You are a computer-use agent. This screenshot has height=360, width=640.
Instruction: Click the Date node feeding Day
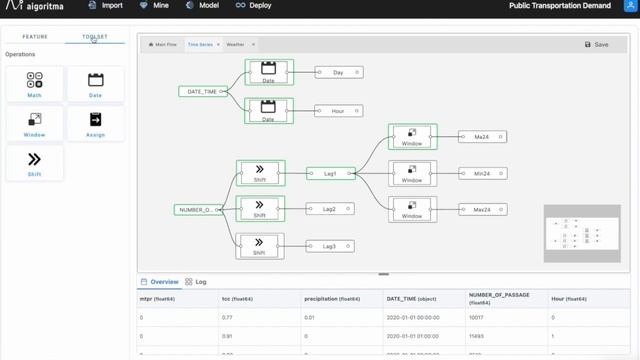(269, 72)
